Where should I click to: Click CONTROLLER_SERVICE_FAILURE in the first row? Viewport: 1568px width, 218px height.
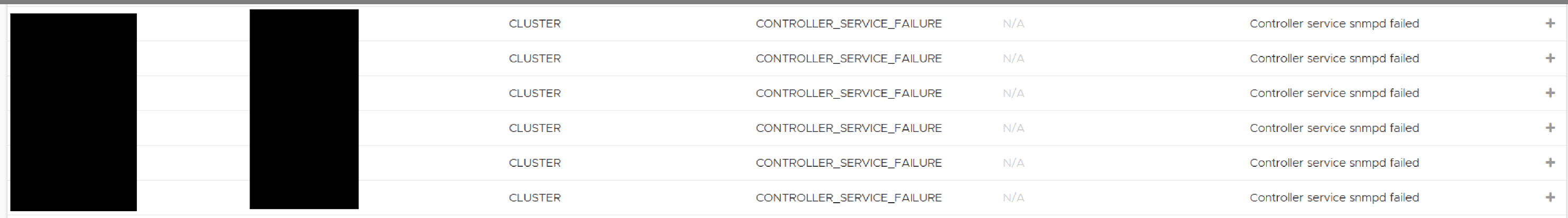pyautogui.click(x=848, y=24)
